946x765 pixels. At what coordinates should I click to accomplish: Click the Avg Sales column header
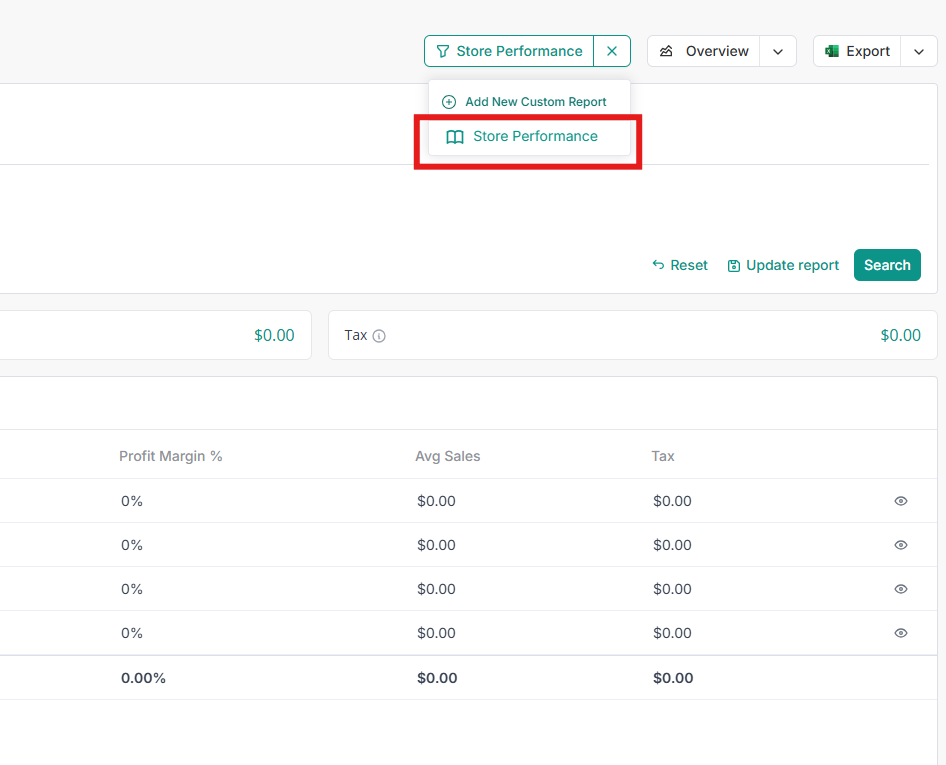click(x=447, y=456)
